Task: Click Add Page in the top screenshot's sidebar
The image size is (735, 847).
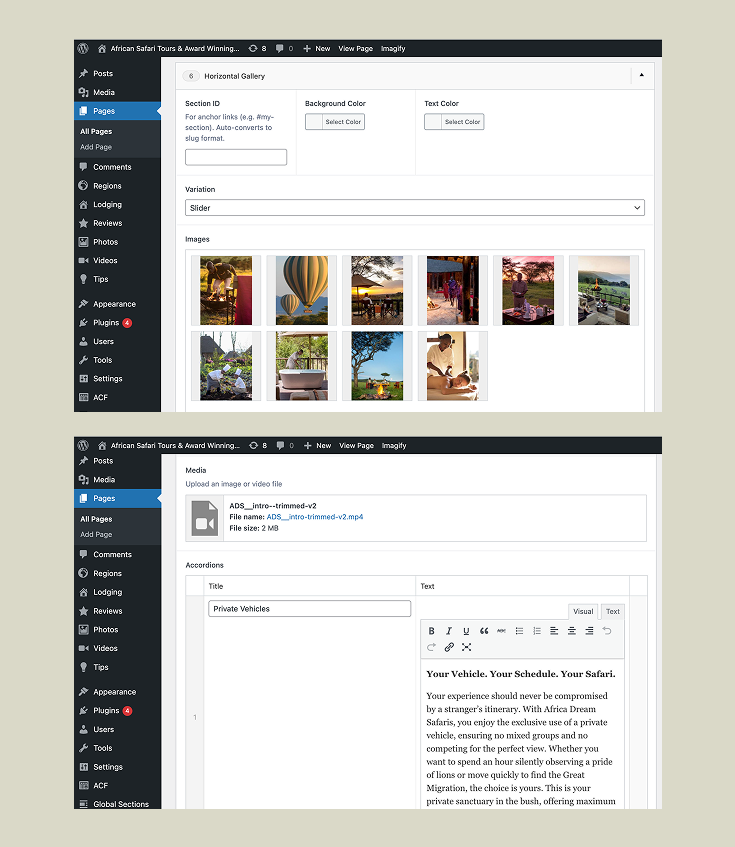Action: pos(96,147)
